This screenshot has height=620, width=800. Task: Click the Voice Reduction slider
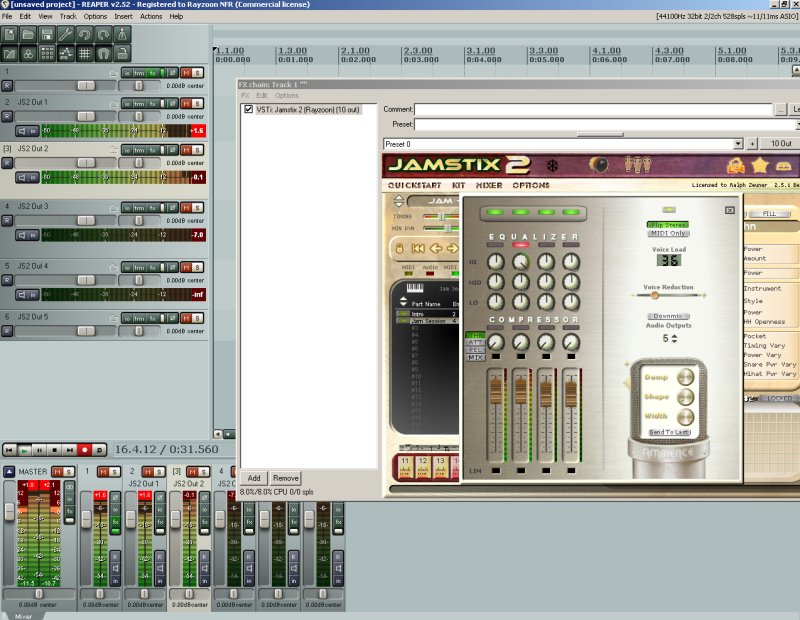(668, 294)
